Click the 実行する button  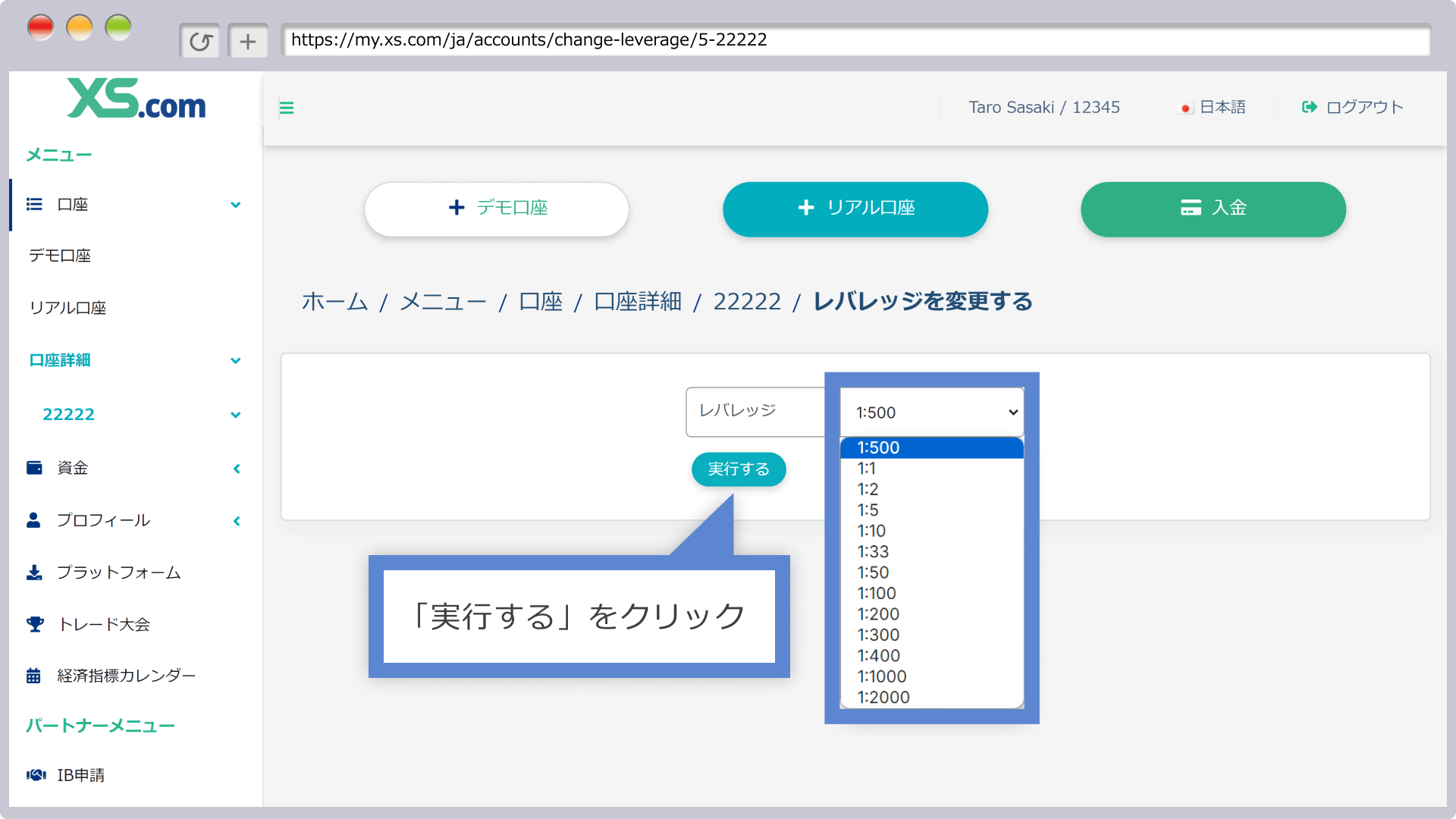739,469
